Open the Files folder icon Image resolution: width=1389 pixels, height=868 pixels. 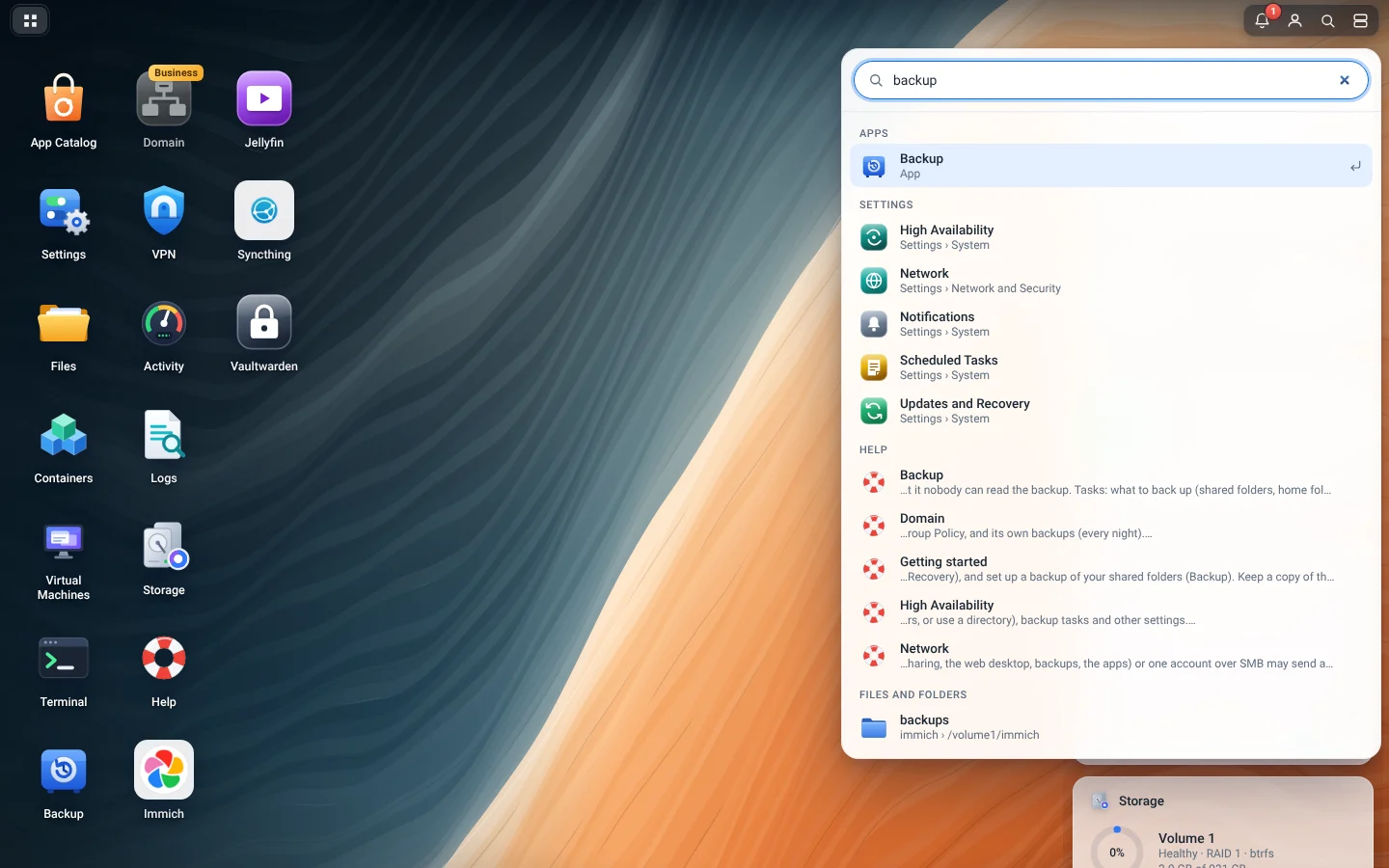[x=64, y=323]
